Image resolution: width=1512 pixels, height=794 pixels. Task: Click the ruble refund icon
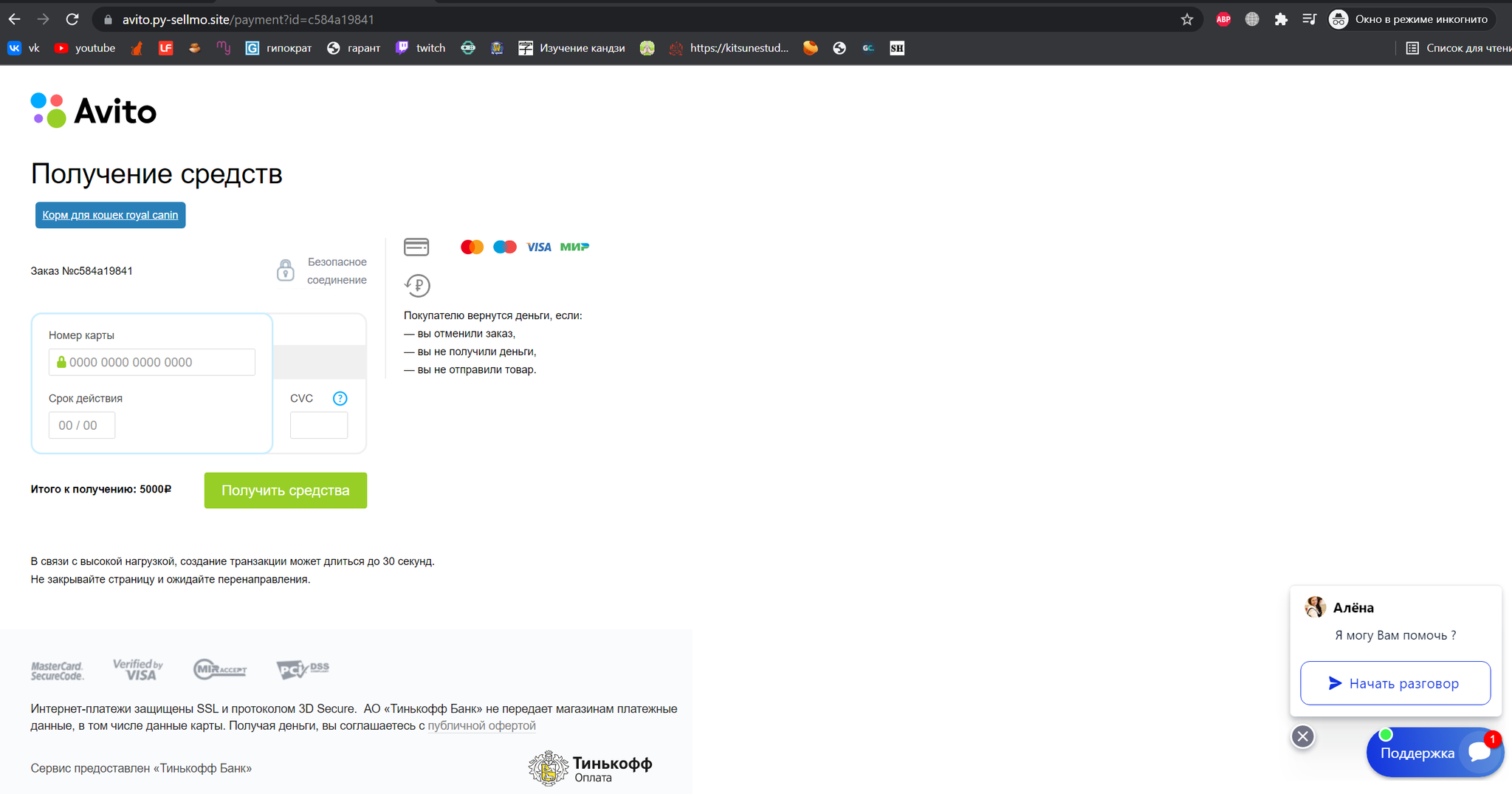(x=417, y=285)
